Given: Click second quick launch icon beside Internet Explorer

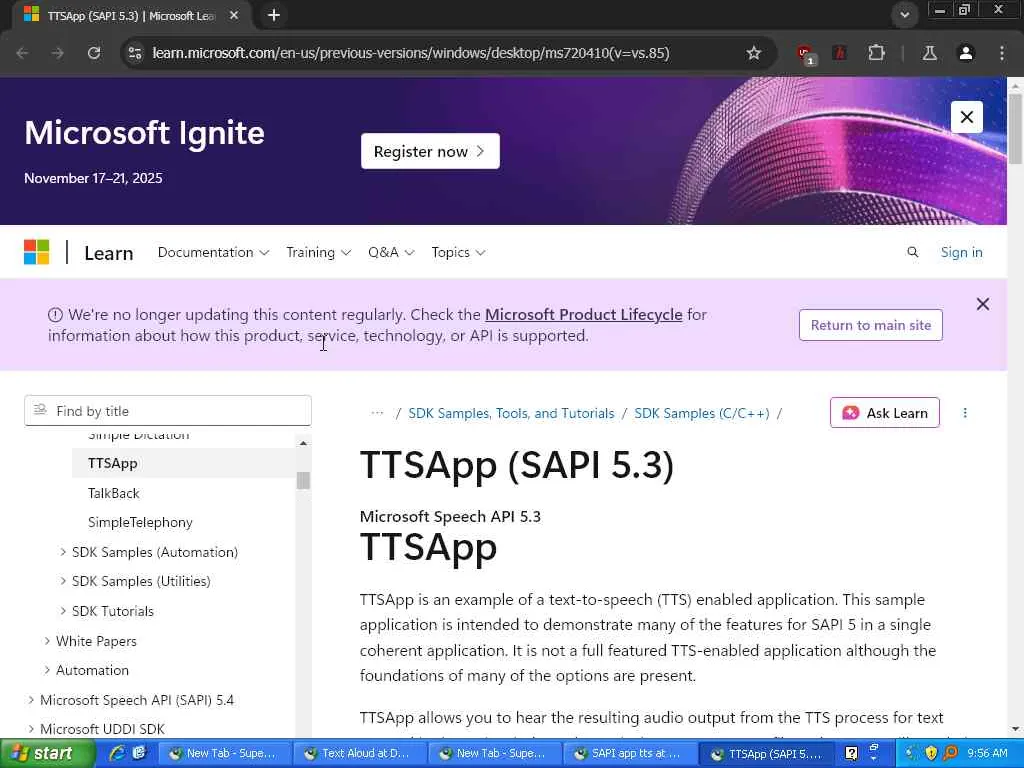Looking at the screenshot, I should pos(139,753).
